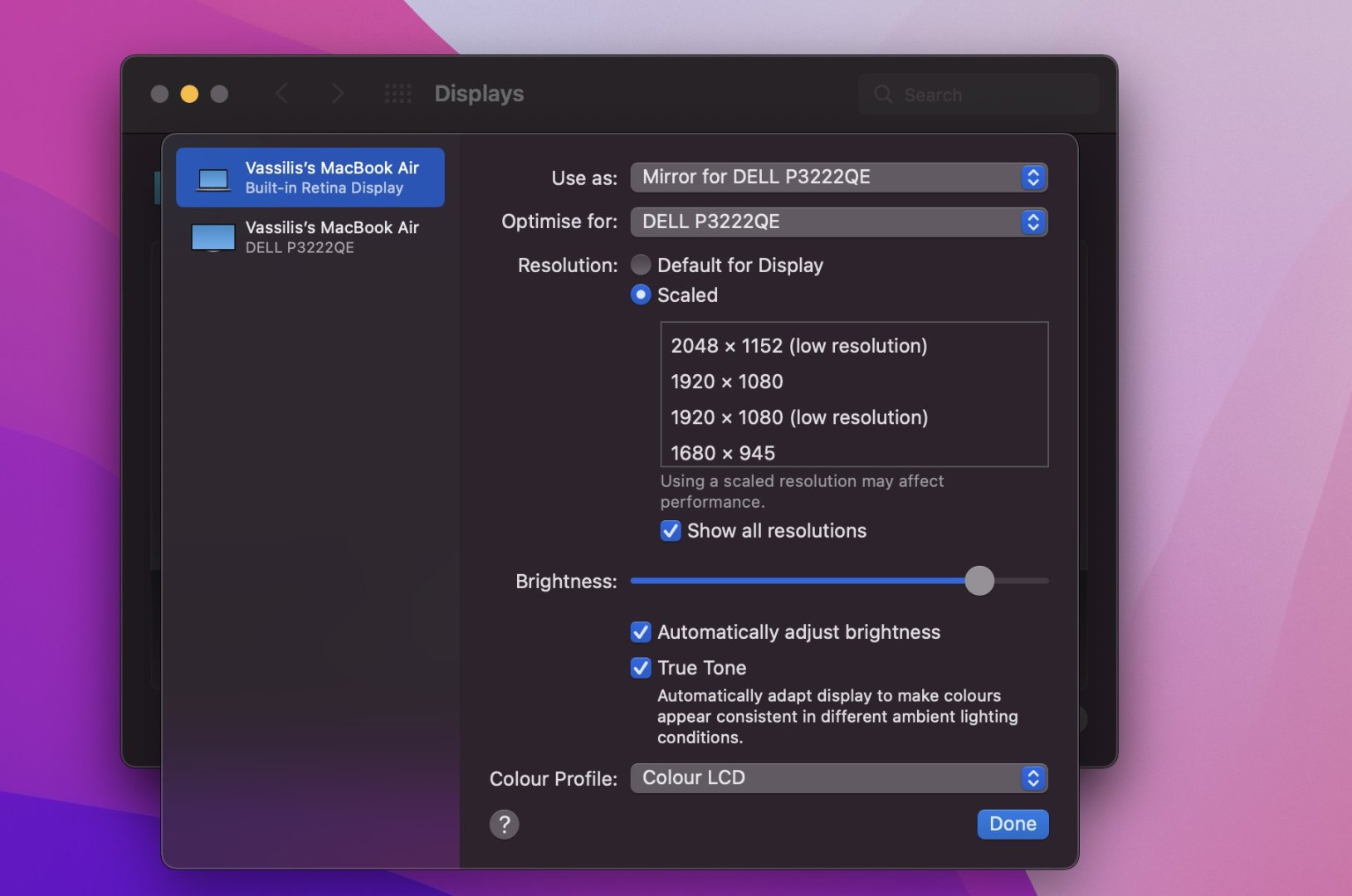1352x896 pixels.
Task: Open the Optimise for dropdown
Action: (x=838, y=222)
